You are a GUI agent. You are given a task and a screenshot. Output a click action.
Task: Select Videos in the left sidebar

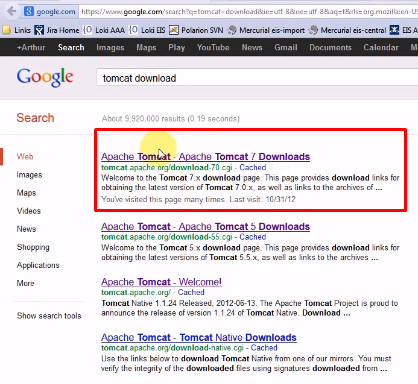click(29, 211)
